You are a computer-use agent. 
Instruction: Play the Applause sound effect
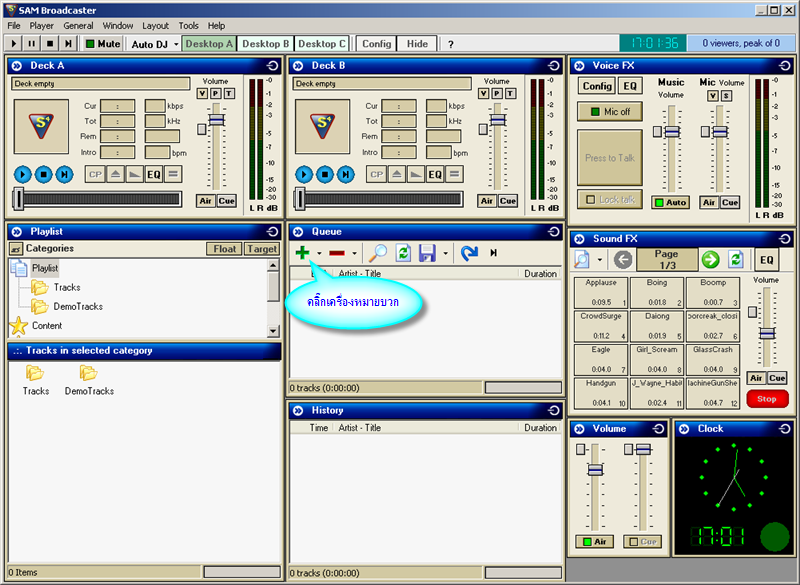[601, 292]
